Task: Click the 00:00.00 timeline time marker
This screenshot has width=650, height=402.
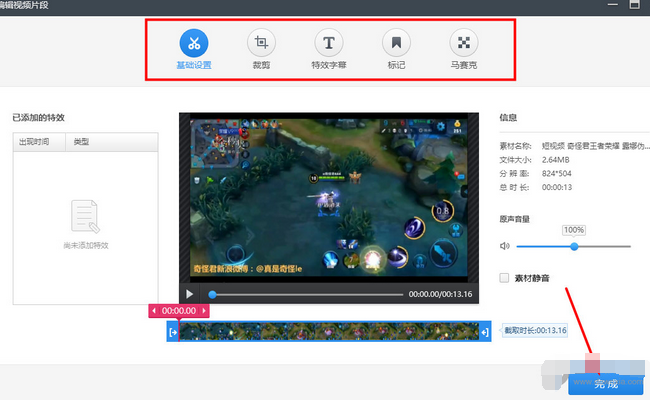Action: 179,310
